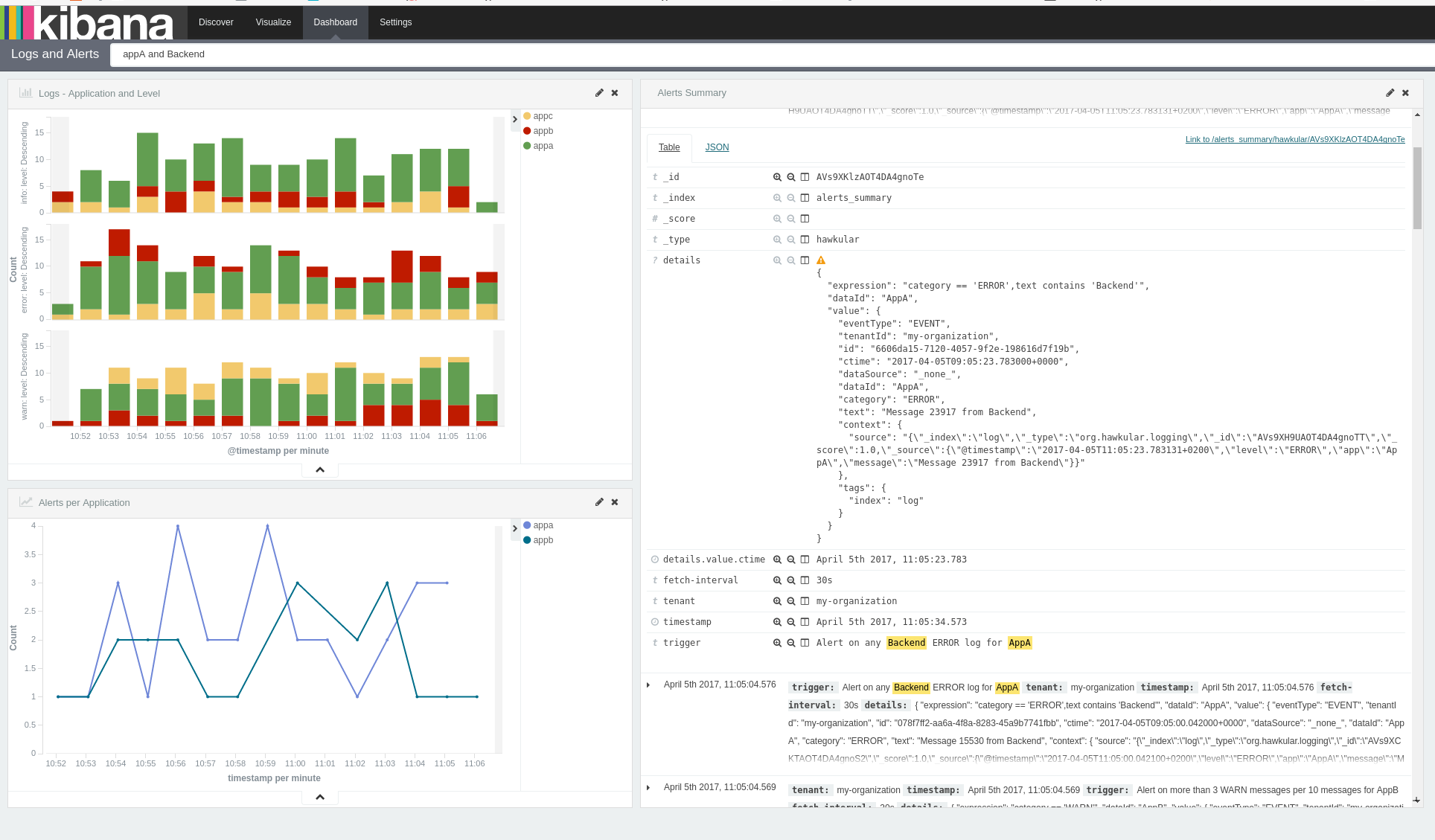Remove the Logs - Application and Level panel
1435x840 pixels.
[615, 93]
